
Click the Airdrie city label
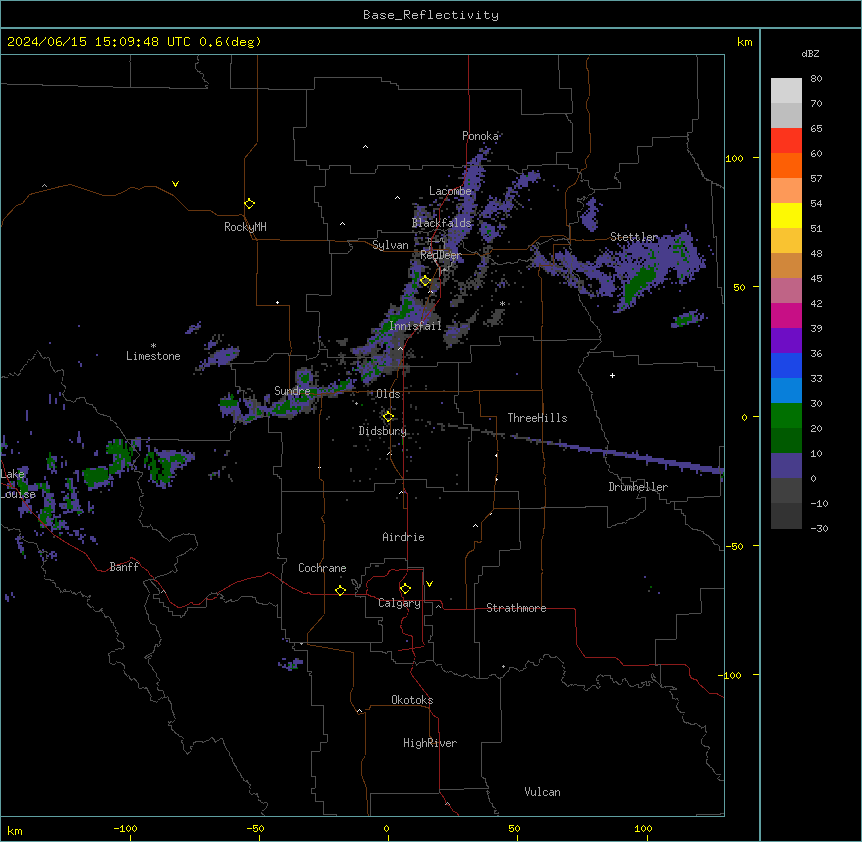[x=403, y=537]
